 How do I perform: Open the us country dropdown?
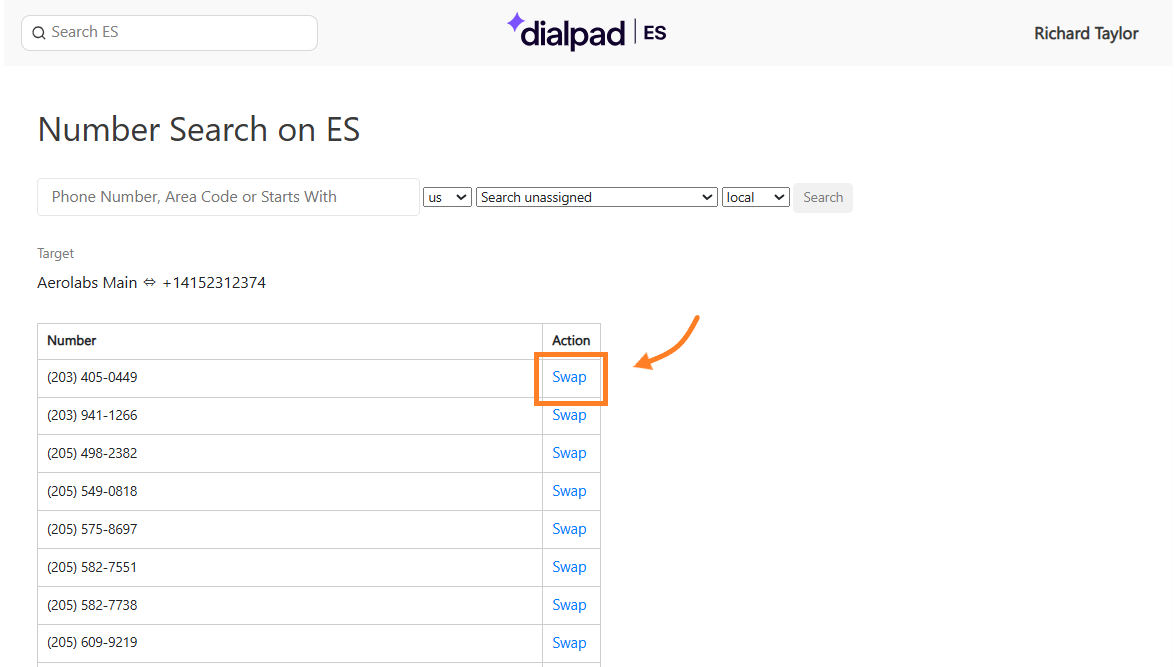[x=447, y=198]
